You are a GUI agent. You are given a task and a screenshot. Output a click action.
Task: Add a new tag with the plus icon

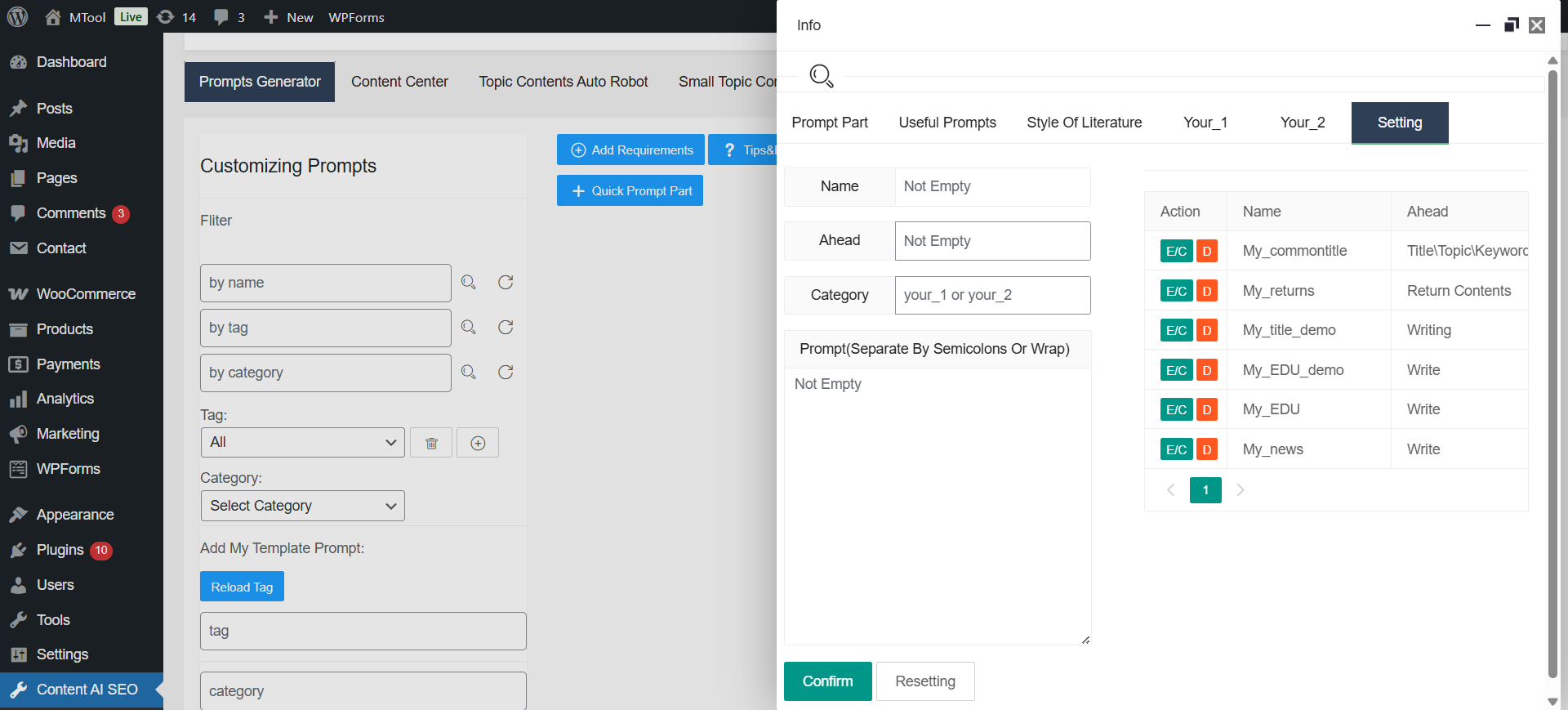click(x=478, y=443)
